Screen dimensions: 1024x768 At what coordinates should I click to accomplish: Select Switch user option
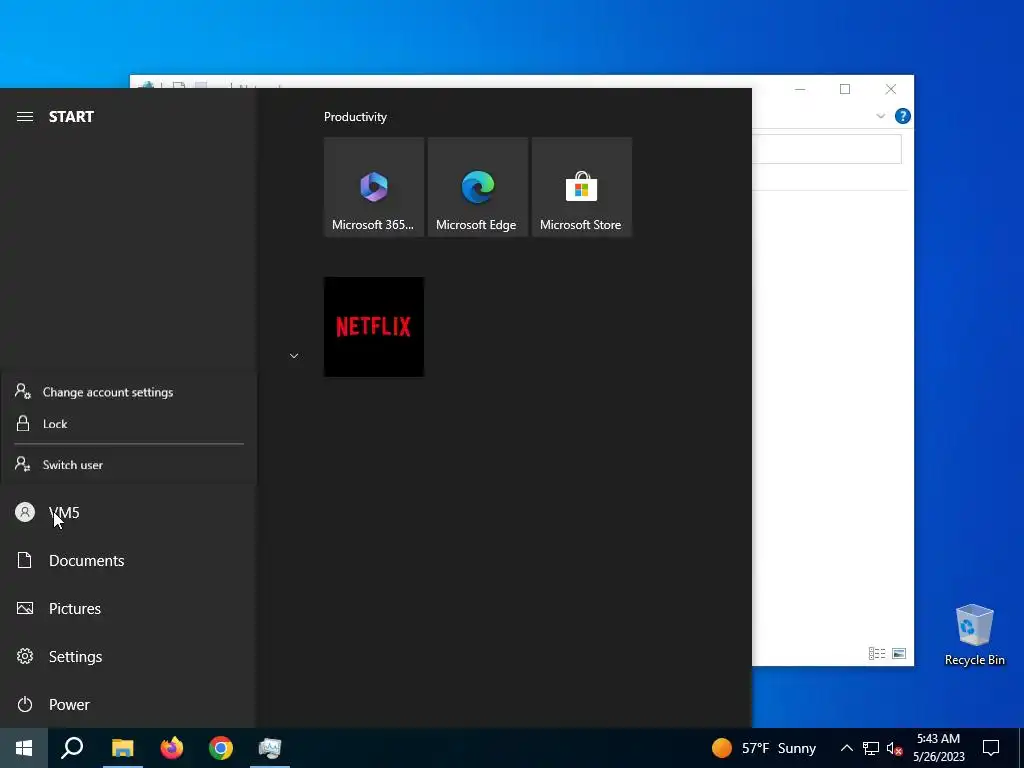pyautogui.click(x=129, y=465)
